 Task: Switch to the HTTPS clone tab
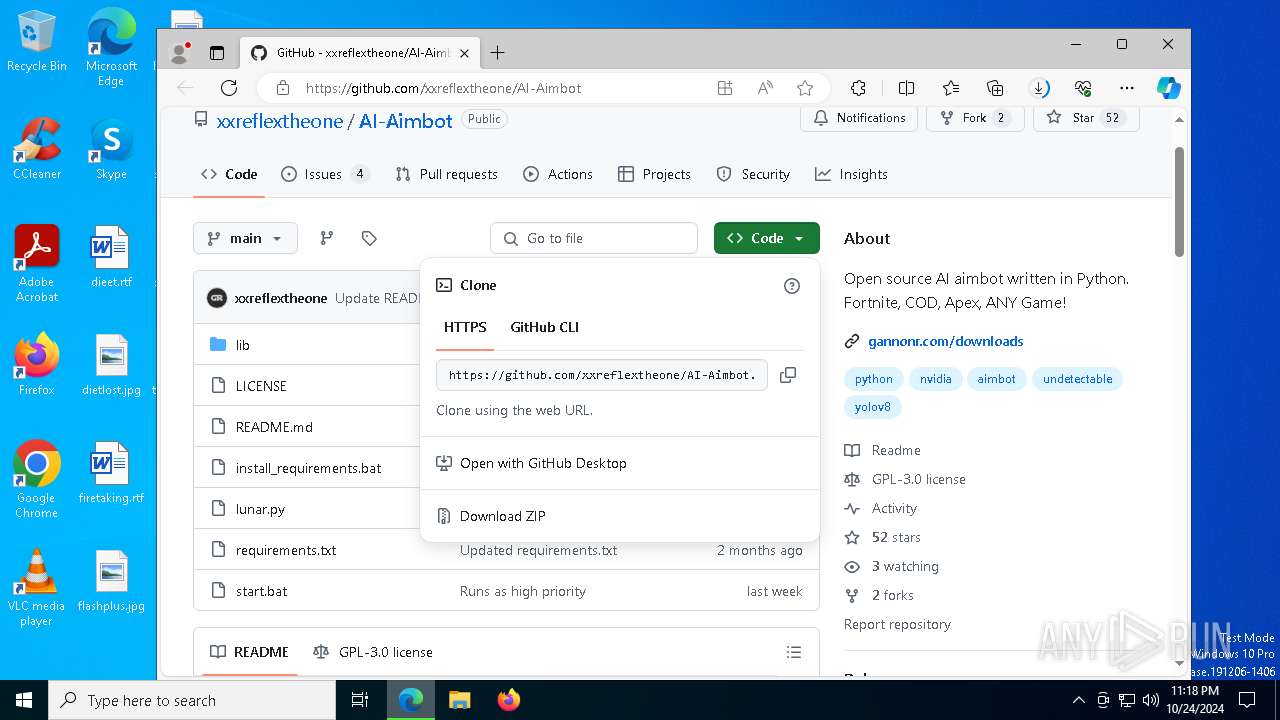click(x=465, y=327)
